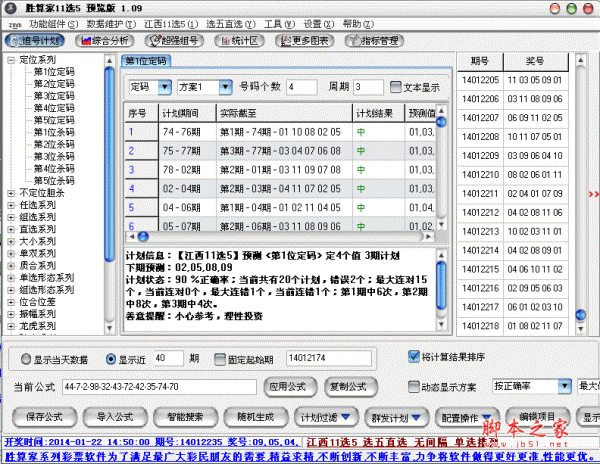This screenshot has width=600, height=464.
Task: Expand the 大小系列 tree node
Action: tap(11, 242)
